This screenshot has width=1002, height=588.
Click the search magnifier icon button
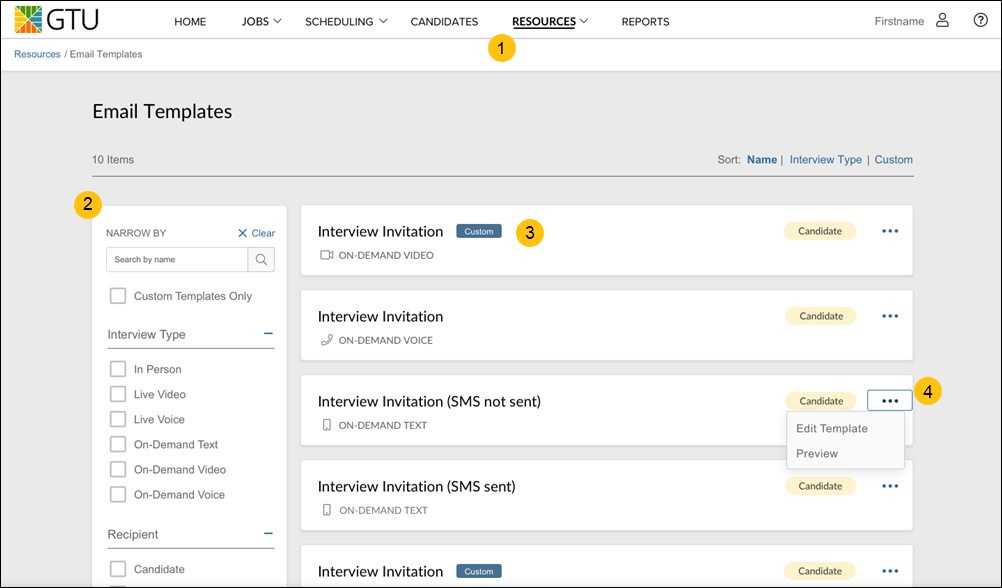pos(261,260)
